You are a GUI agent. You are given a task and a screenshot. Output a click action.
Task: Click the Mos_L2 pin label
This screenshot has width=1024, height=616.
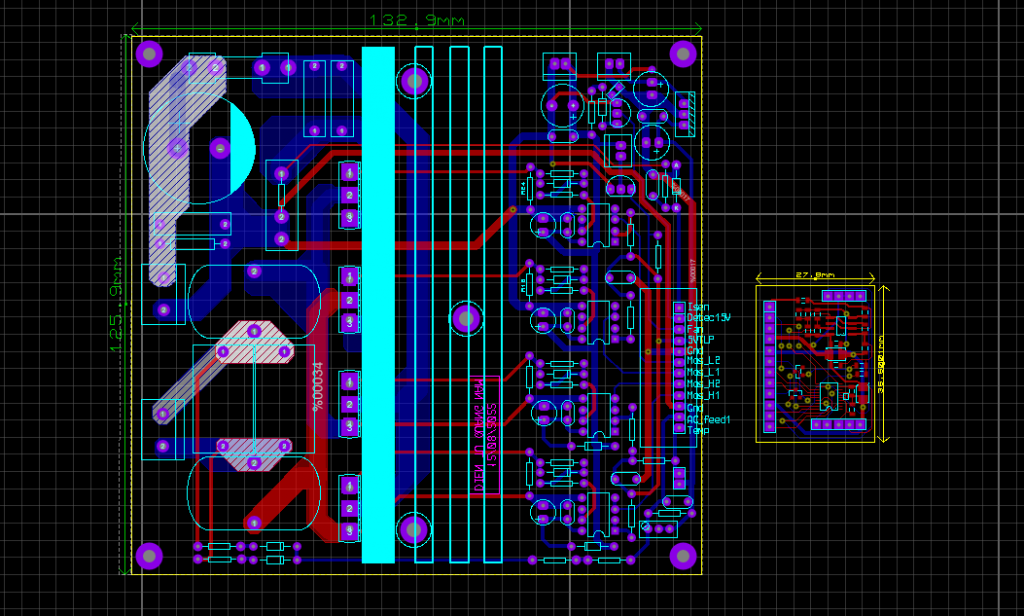[x=704, y=361]
